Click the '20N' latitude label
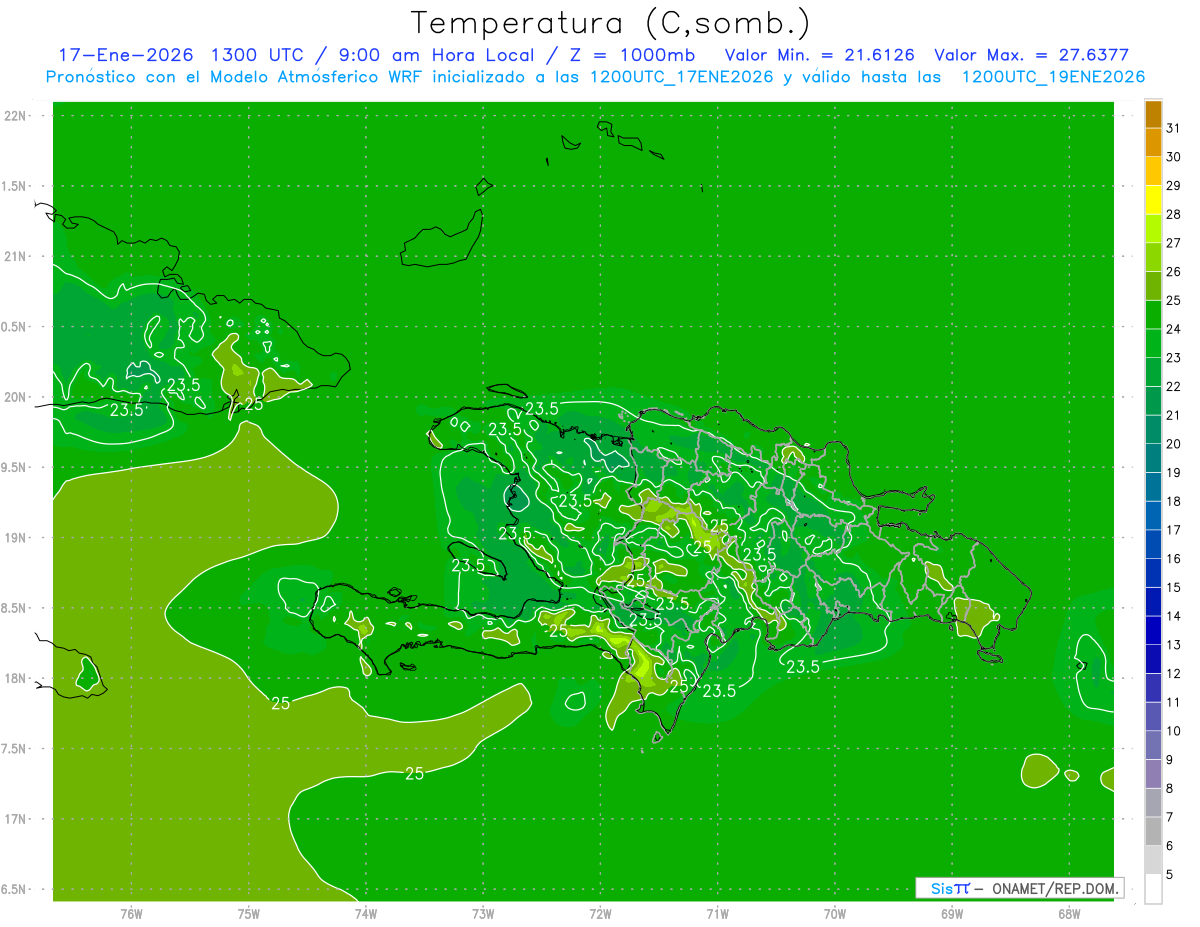The image size is (1200, 927). 16,397
